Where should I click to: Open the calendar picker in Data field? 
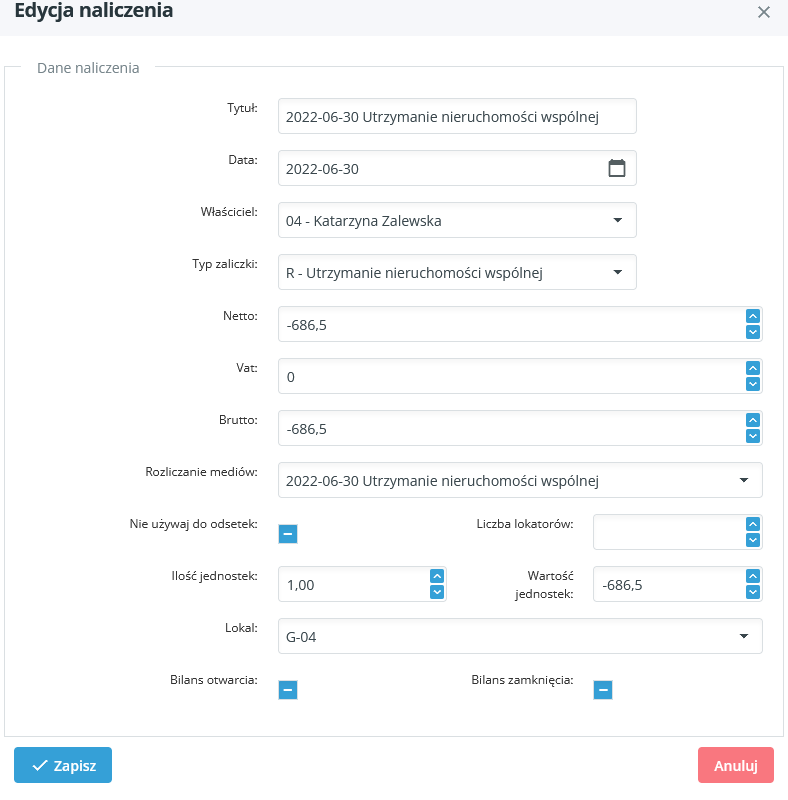617,168
